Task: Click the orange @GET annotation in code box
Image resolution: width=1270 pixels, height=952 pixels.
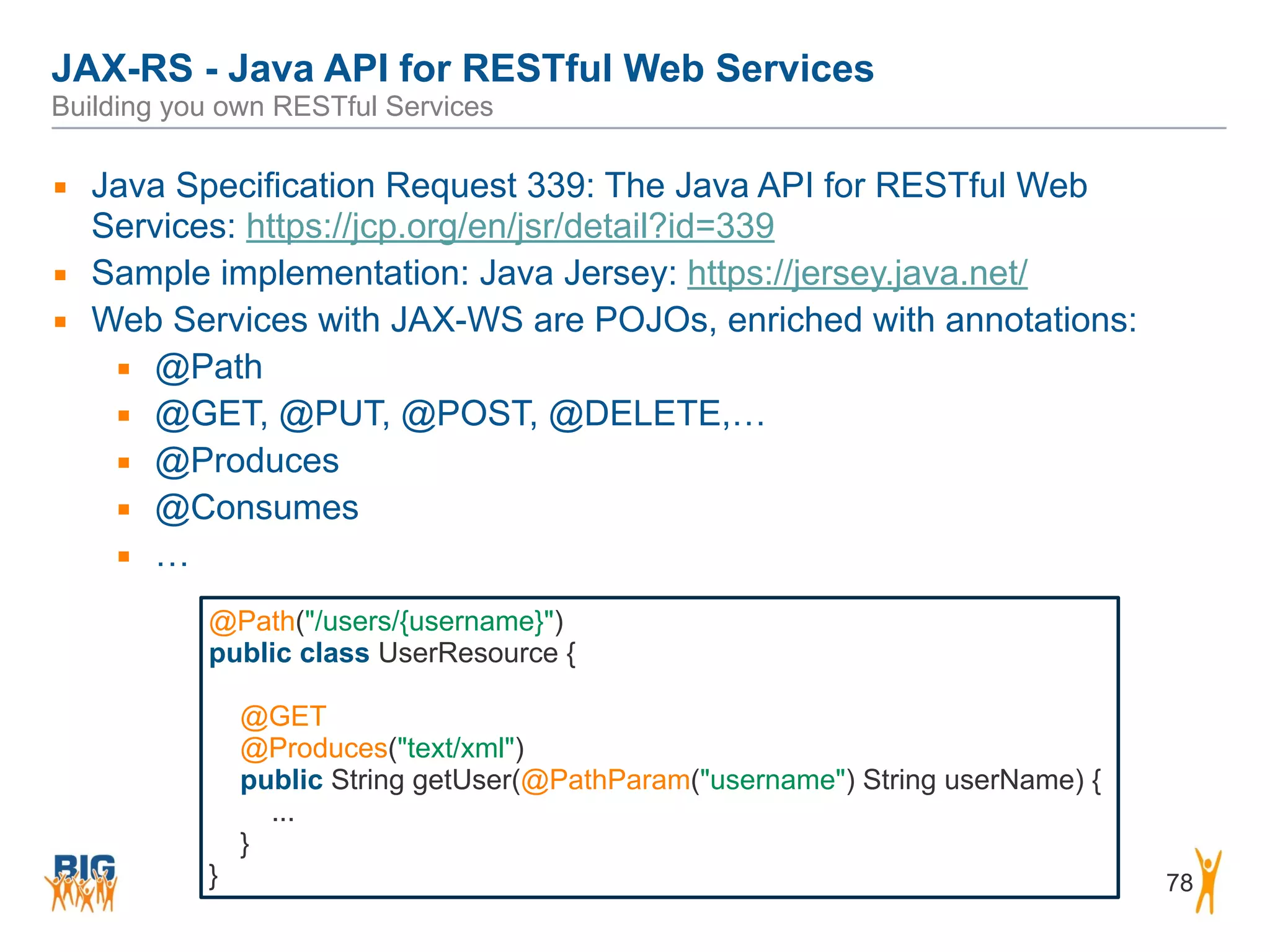Action: pyautogui.click(x=283, y=716)
